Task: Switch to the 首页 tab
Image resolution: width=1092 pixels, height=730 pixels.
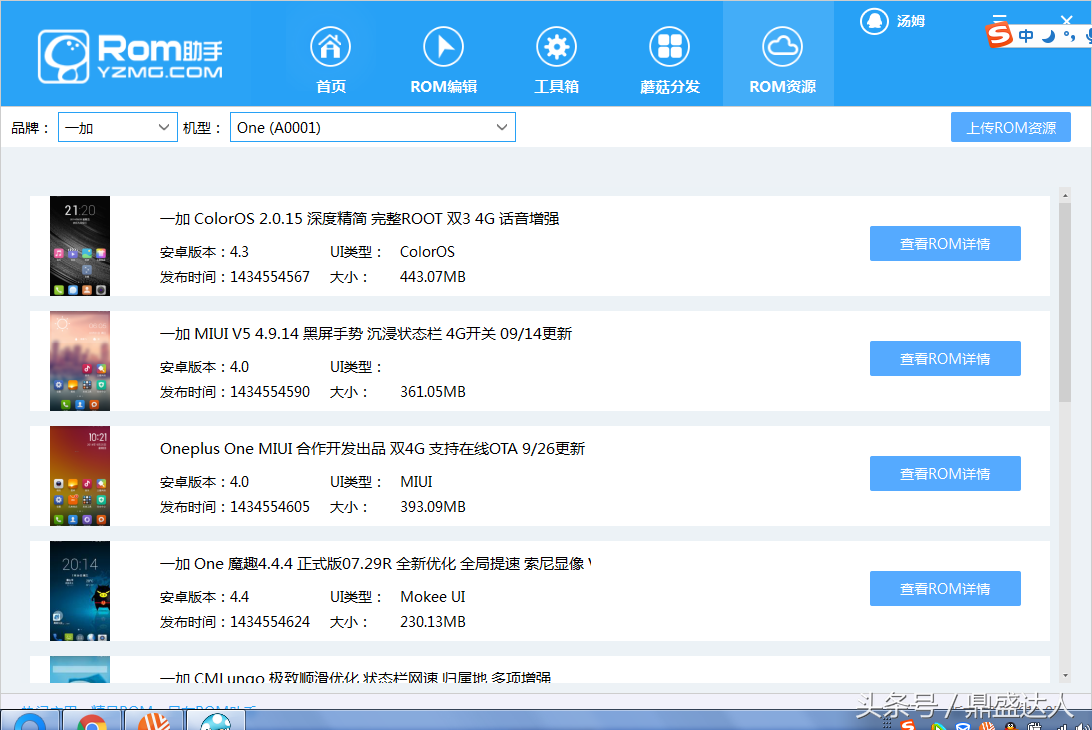Action: 330,46
